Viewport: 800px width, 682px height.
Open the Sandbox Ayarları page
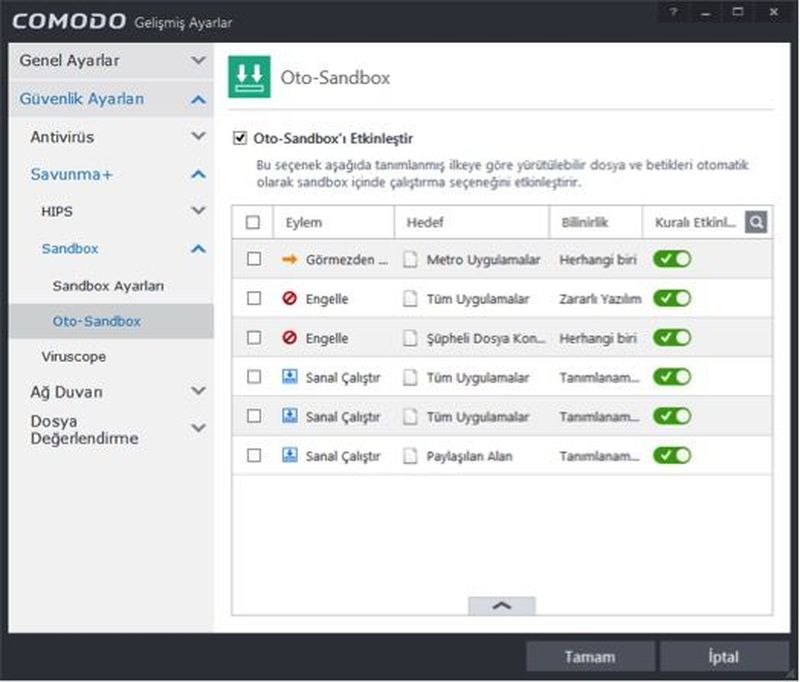coord(108,285)
